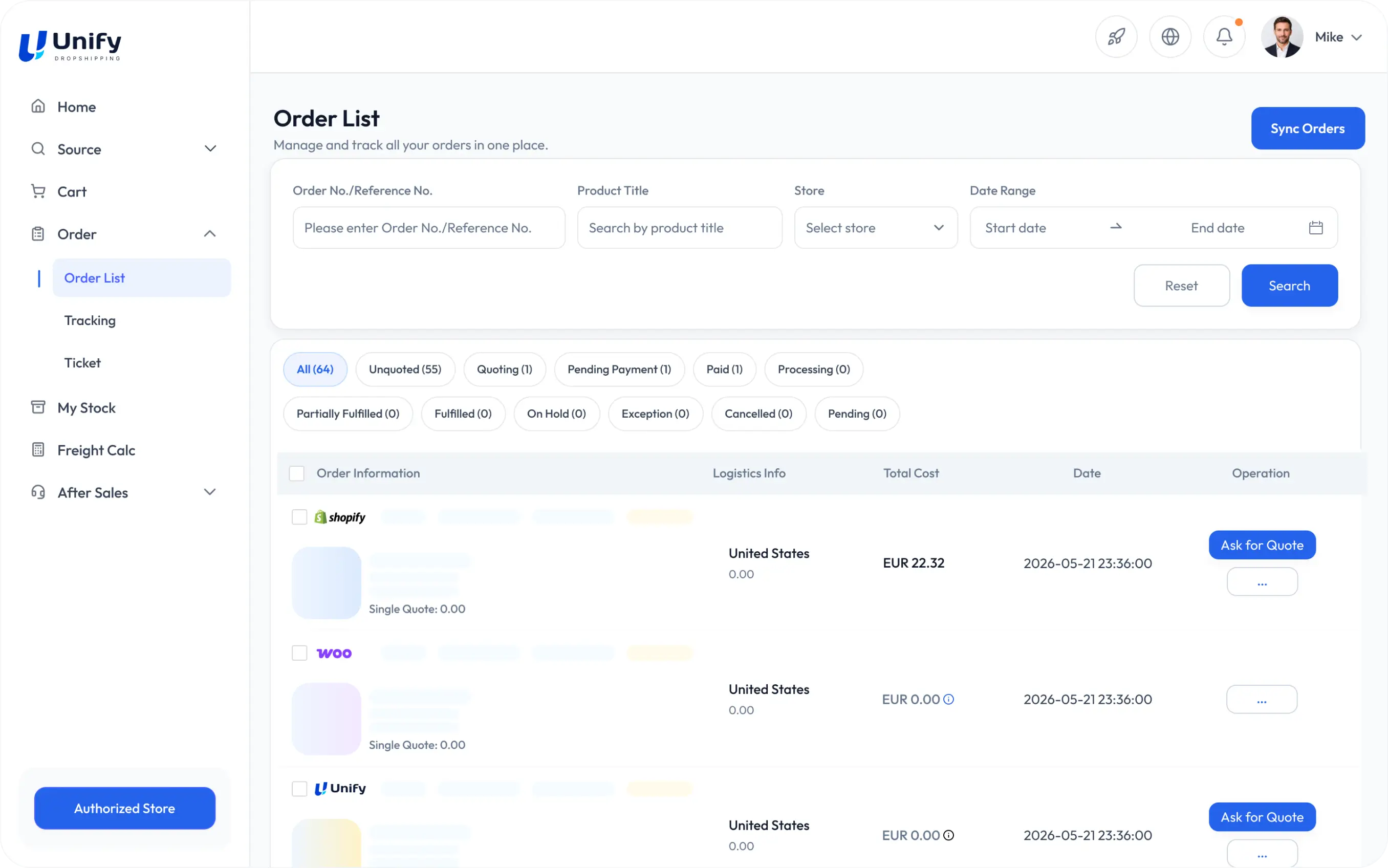
Task: Click the Sync Orders button
Action: coord(1308,128)
